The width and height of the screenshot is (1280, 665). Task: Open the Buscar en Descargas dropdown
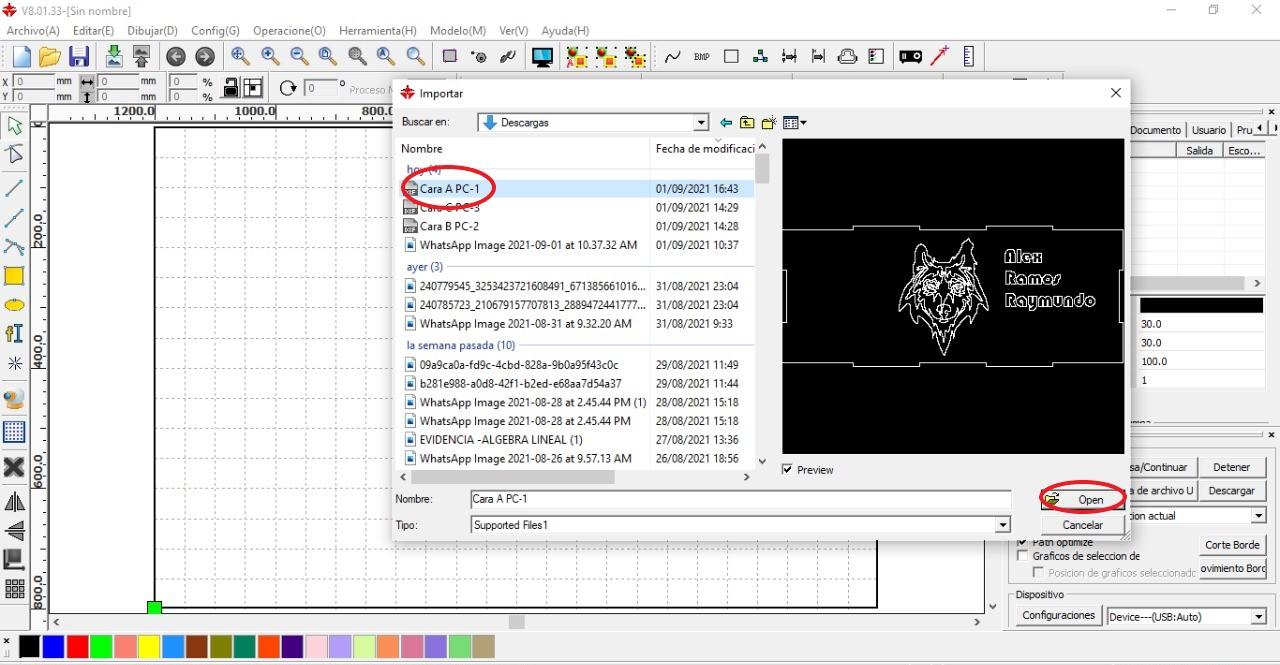(x=701, y=123)
